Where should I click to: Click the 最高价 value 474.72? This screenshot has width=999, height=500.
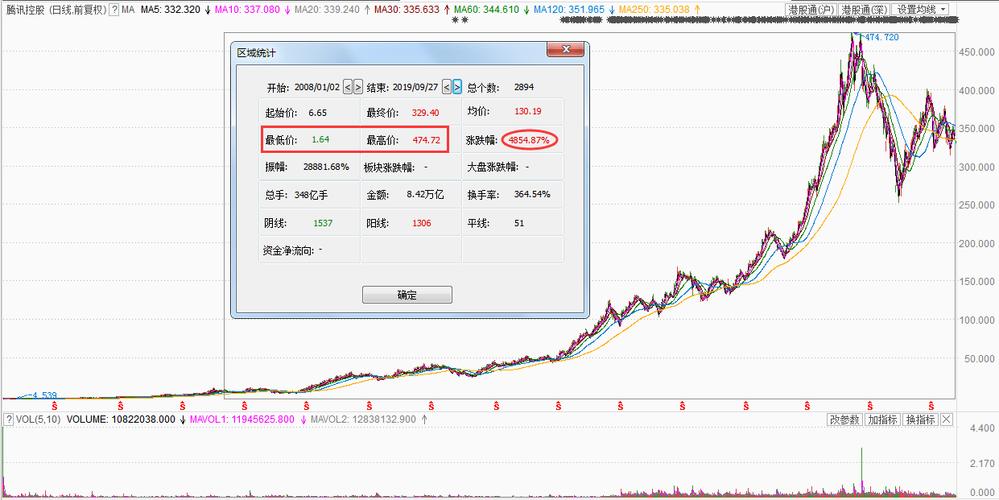pos(426,139)
